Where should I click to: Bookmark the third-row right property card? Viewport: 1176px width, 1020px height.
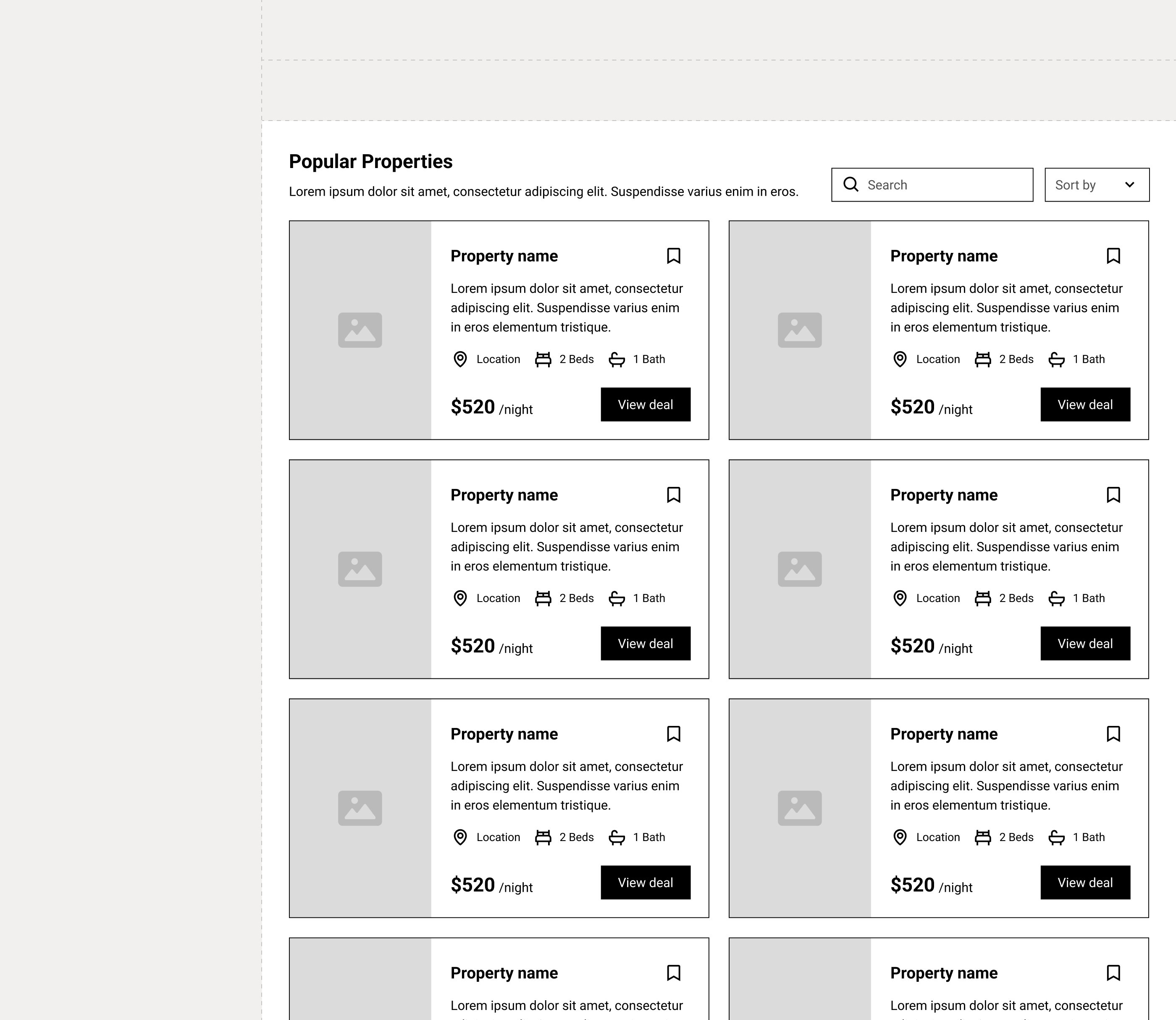(1113, 734)
